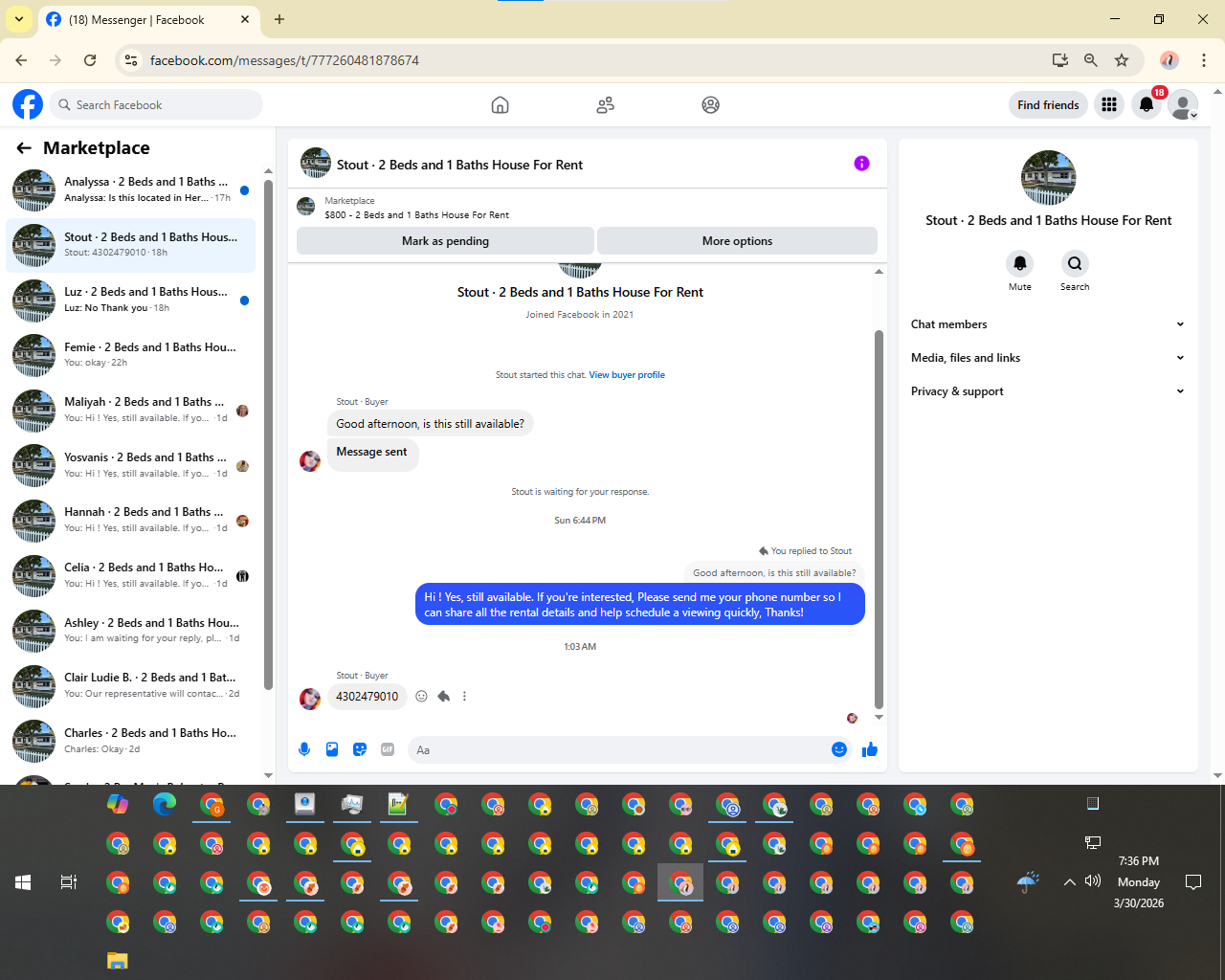Viewport: 1225px width, 980px height.
Task: Open Ashley's conversation
Action: [x=131, y=631]
